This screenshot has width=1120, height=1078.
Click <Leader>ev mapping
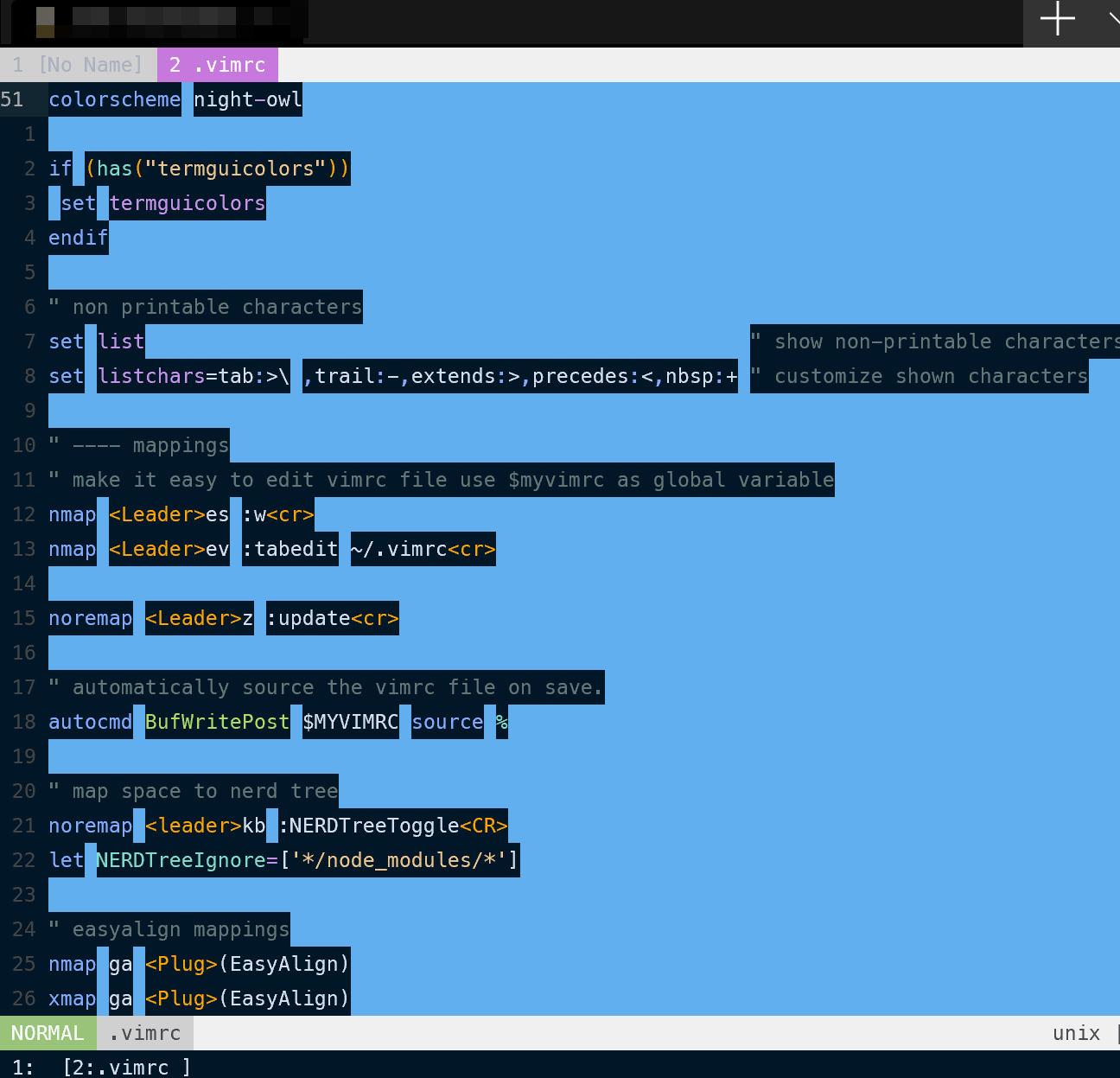pyautogui.click(x=169, y=549)
